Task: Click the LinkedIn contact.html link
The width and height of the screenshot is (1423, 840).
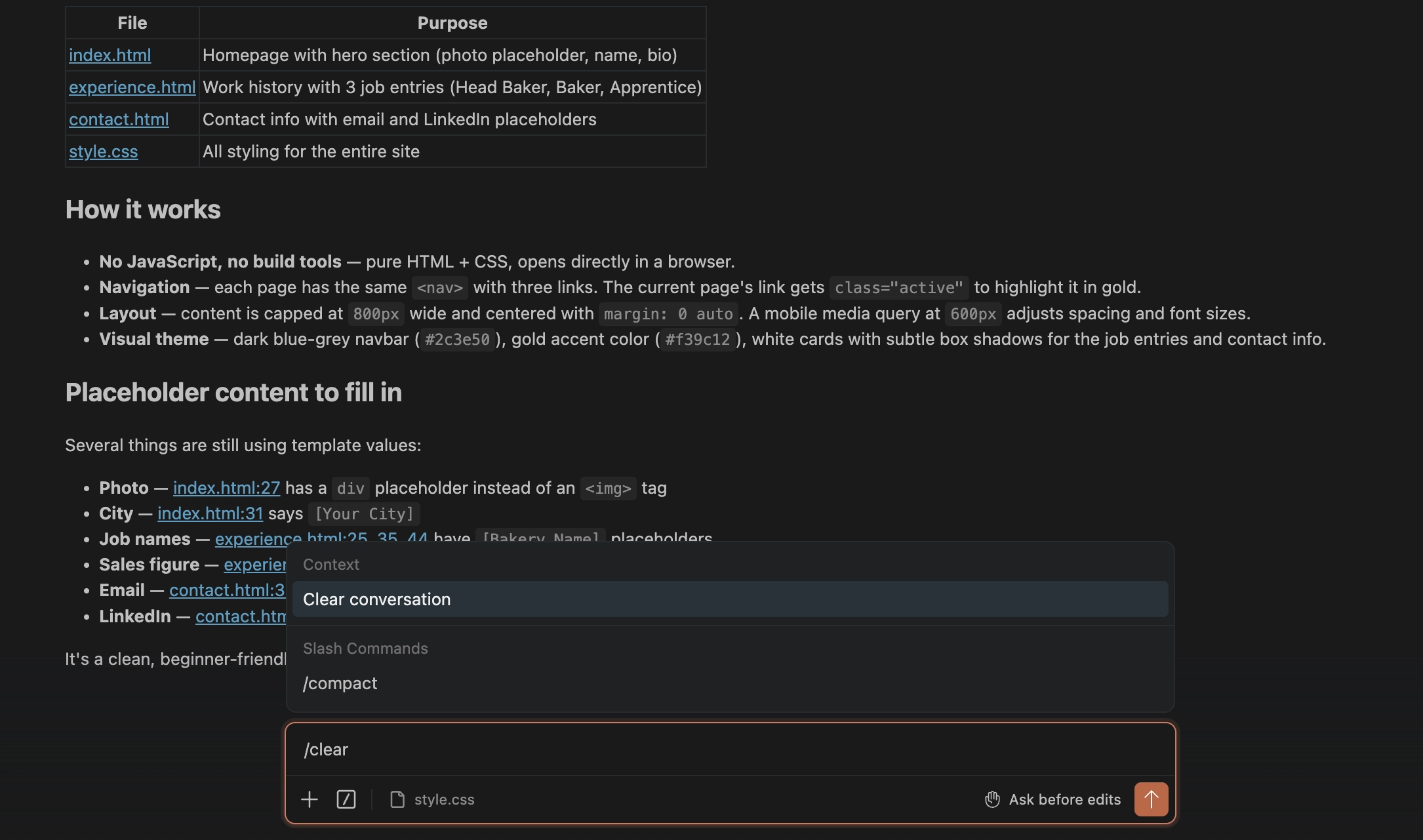Action: point(240,616)
